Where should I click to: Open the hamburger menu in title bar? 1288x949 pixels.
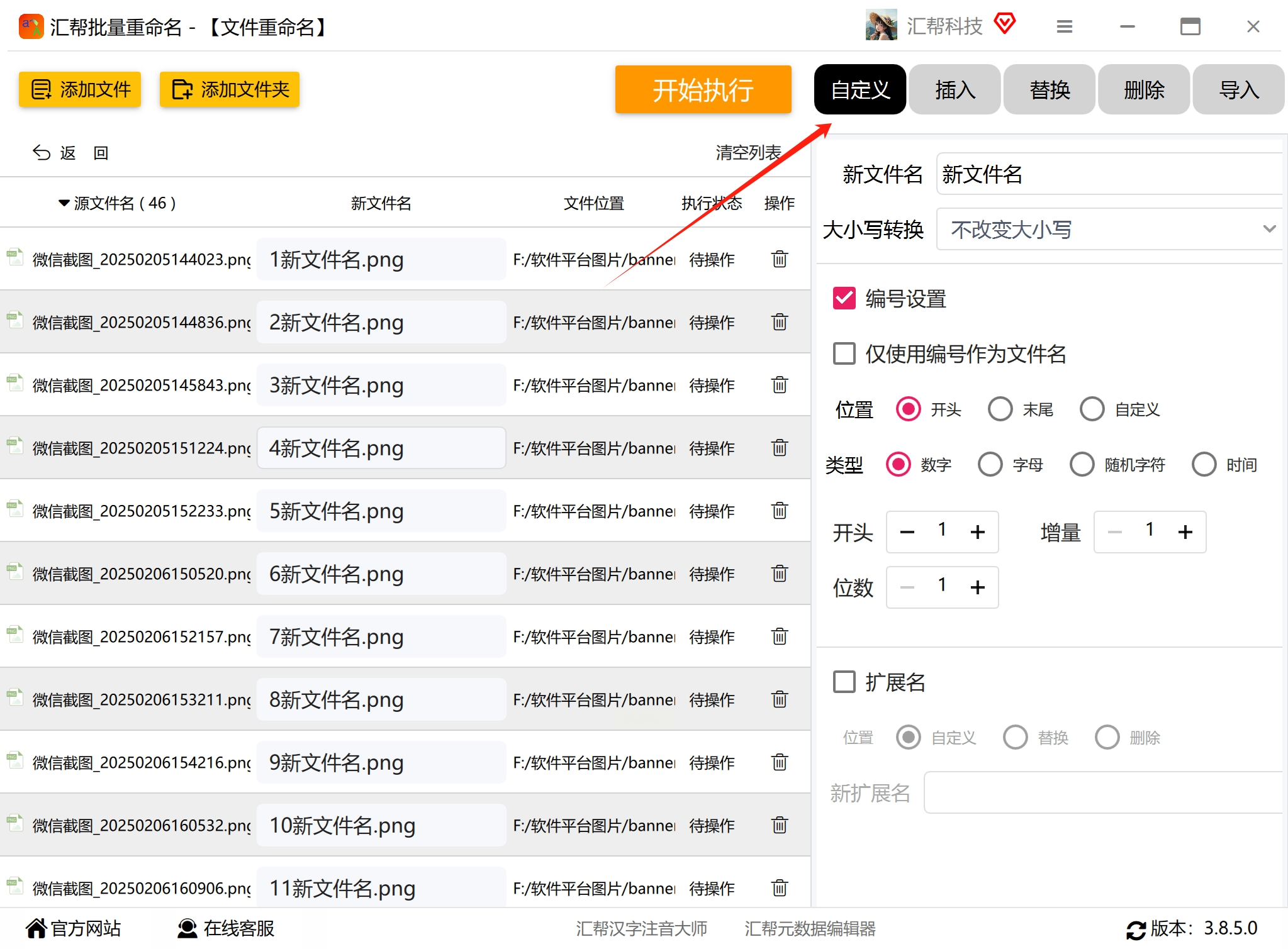1064,26
